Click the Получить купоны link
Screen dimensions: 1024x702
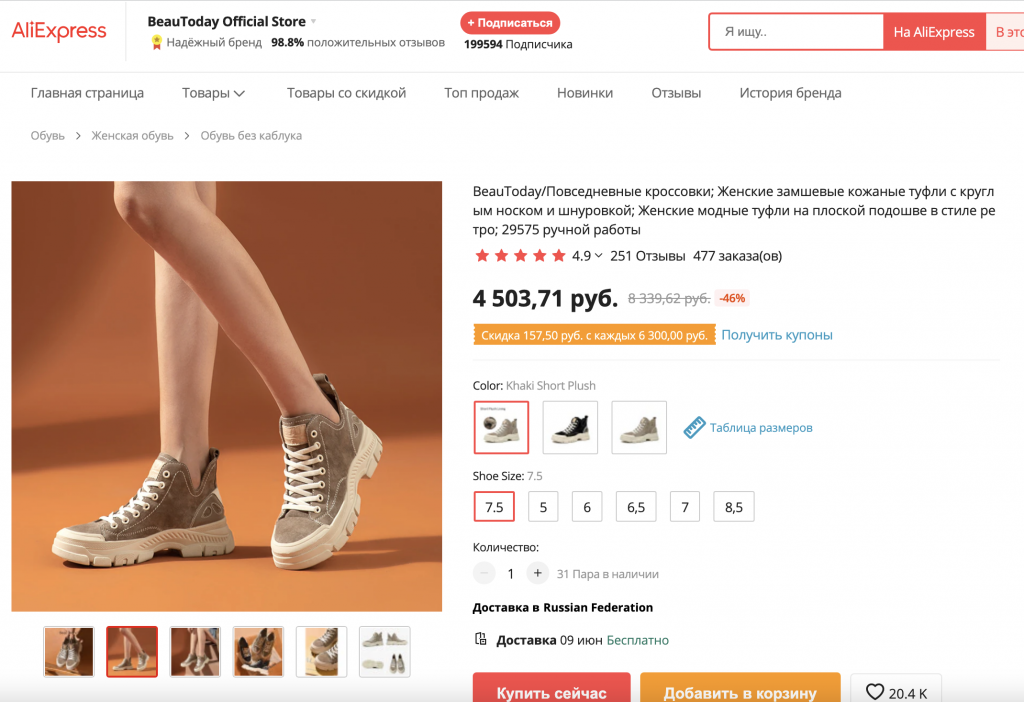pos(777,335)
